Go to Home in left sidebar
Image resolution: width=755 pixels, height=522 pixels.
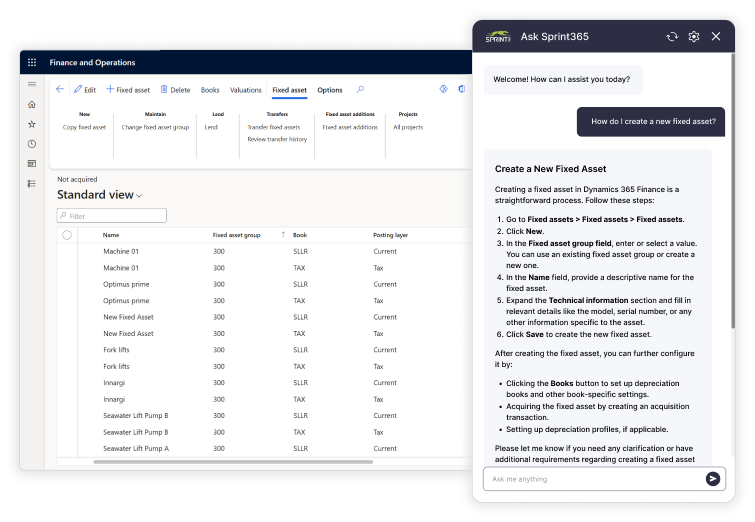(x=32, y=104)
